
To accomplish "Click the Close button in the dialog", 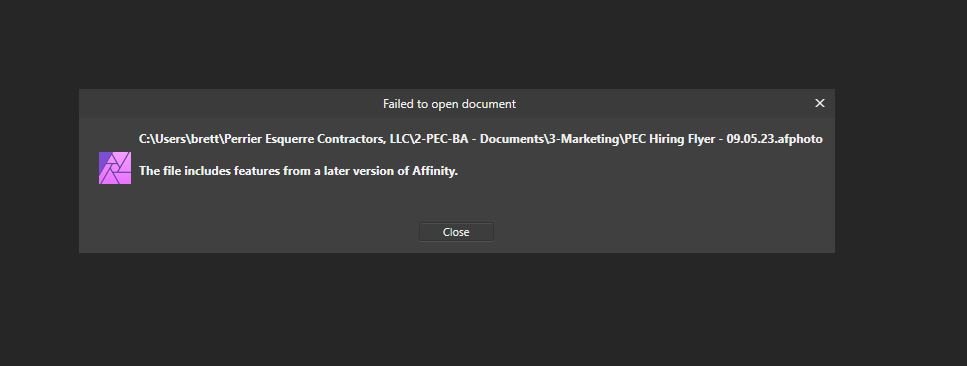I will point(456,232).
